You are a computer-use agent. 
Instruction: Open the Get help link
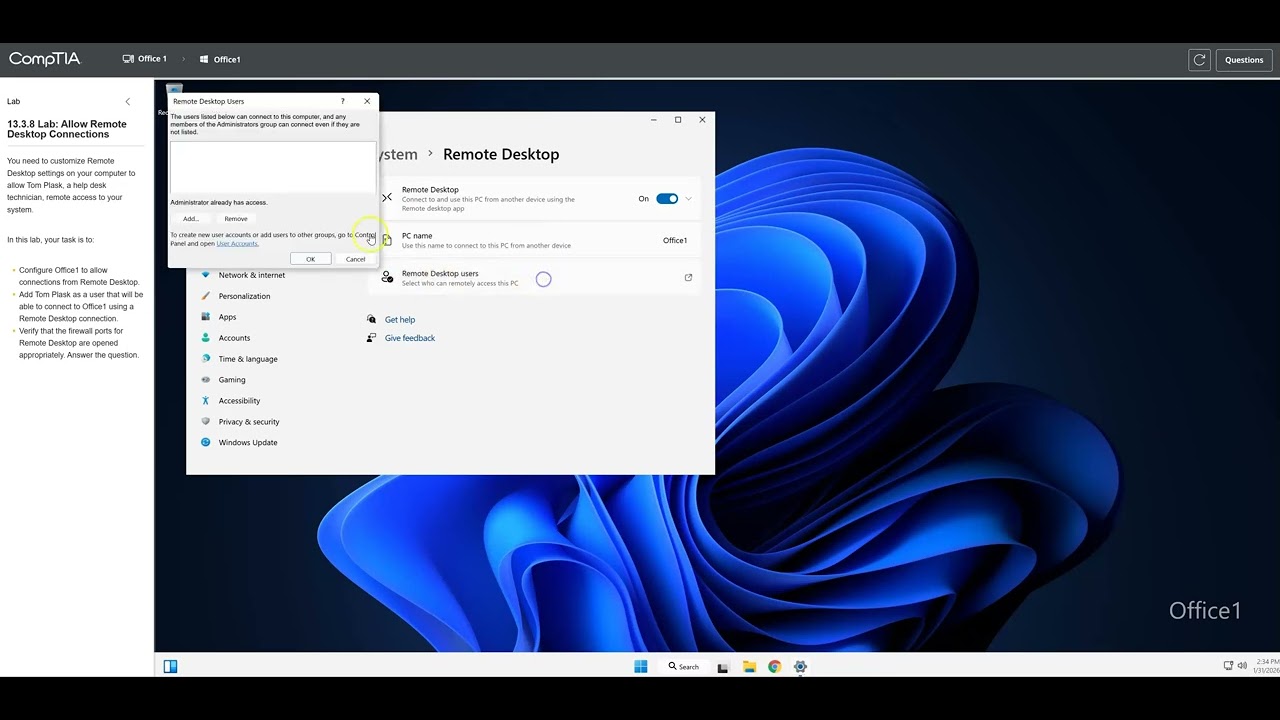[400, 320]
